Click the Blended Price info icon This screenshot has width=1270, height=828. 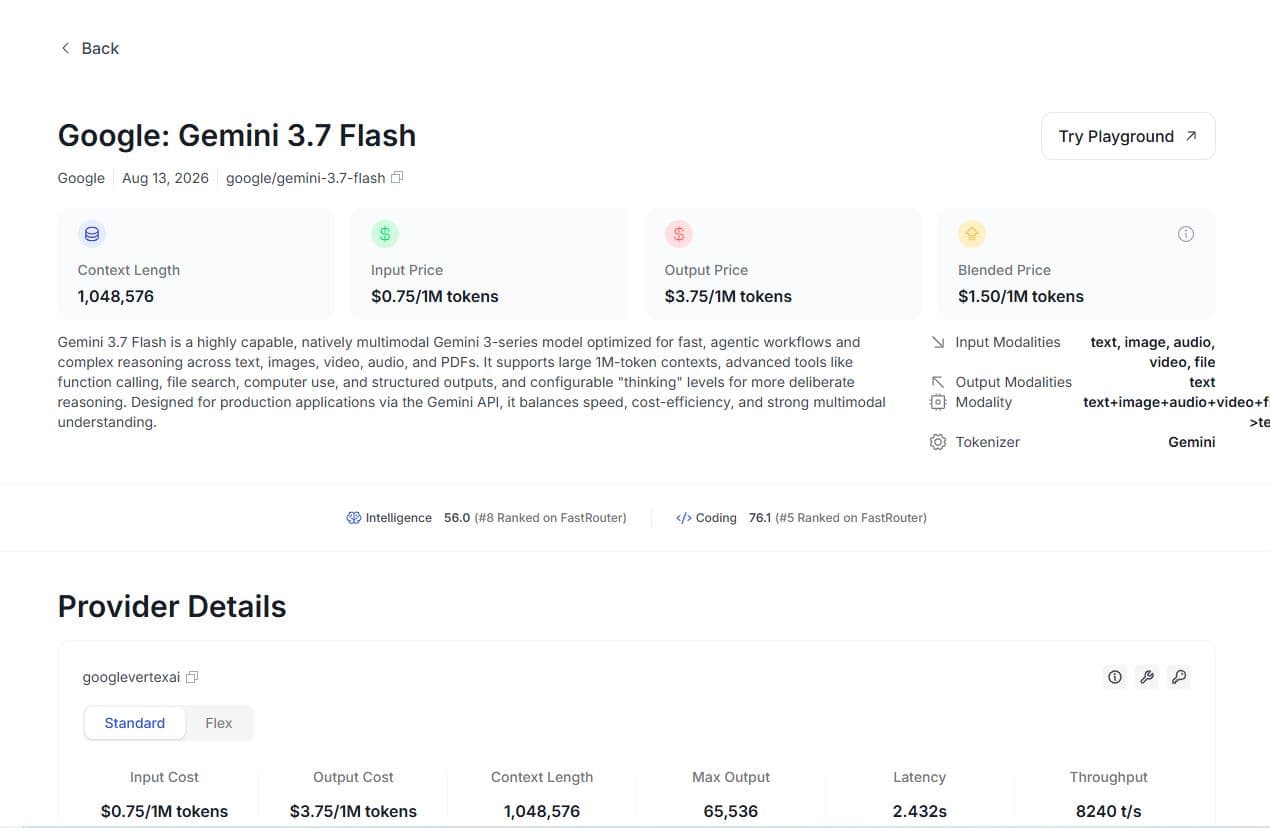tap(1186, 234)
